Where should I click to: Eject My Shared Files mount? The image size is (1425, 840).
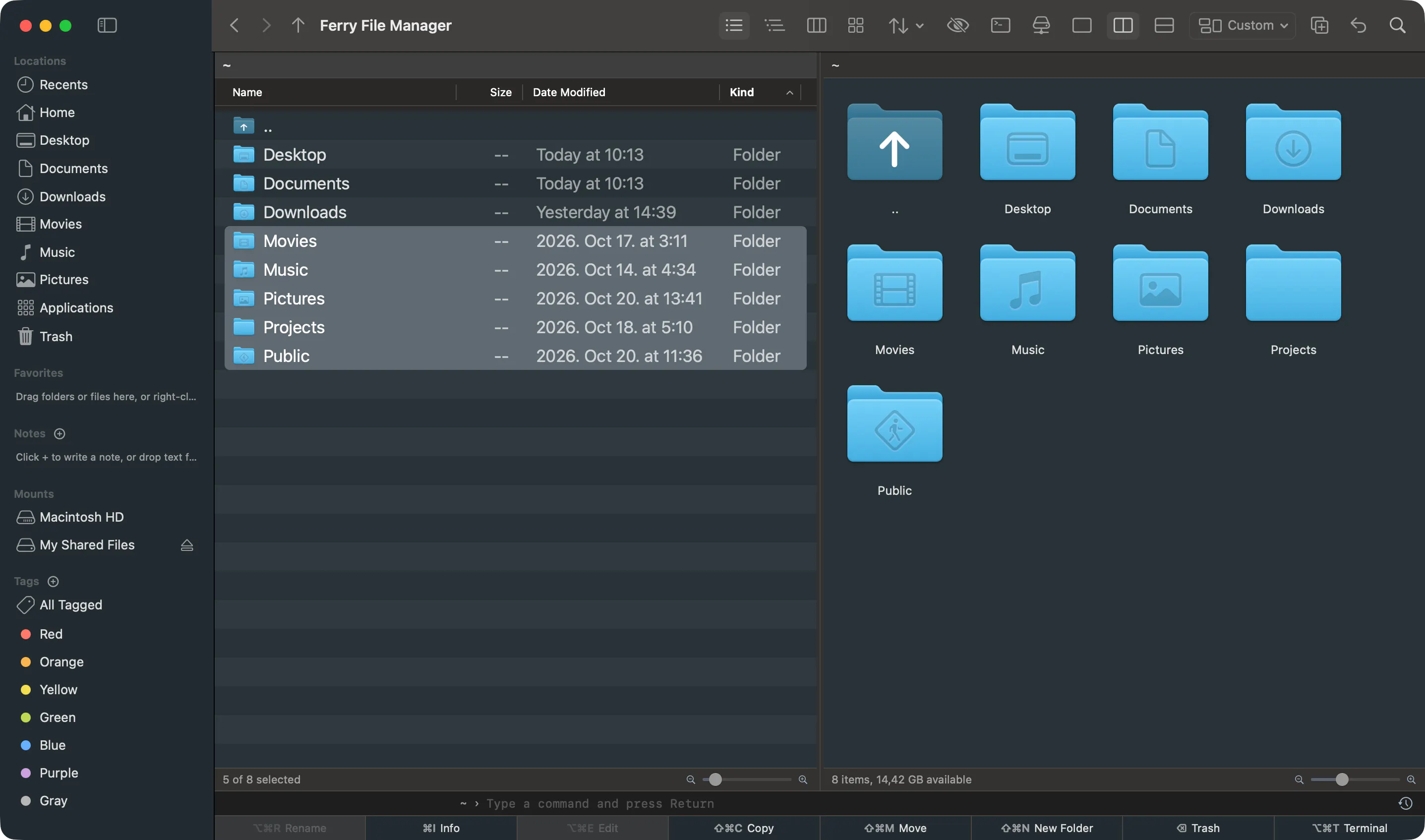point(187,545)
